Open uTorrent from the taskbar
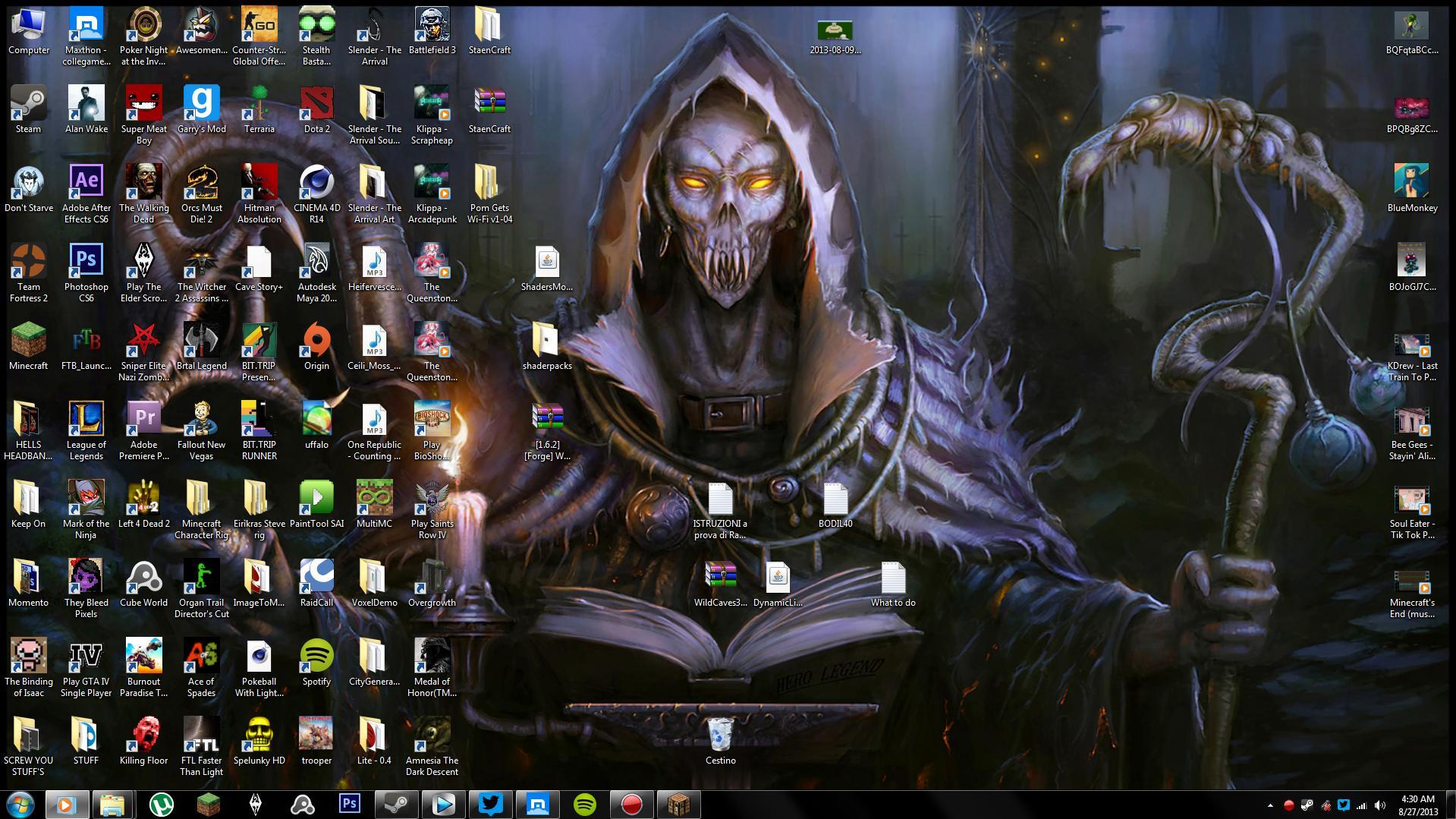The height and width of the screenshot is (819, 1456). (161, 805)
